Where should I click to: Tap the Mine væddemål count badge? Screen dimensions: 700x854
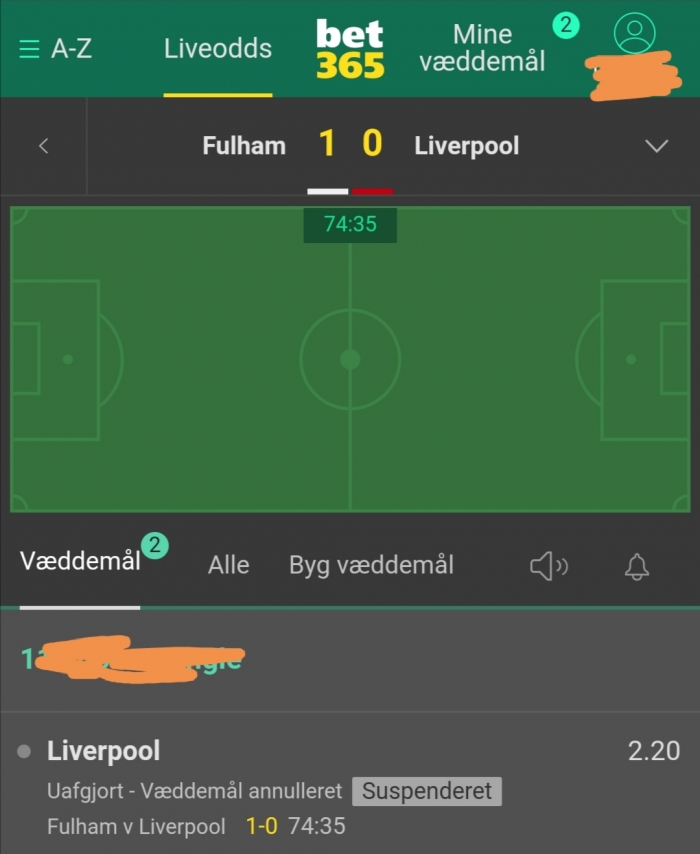(566, 25)
